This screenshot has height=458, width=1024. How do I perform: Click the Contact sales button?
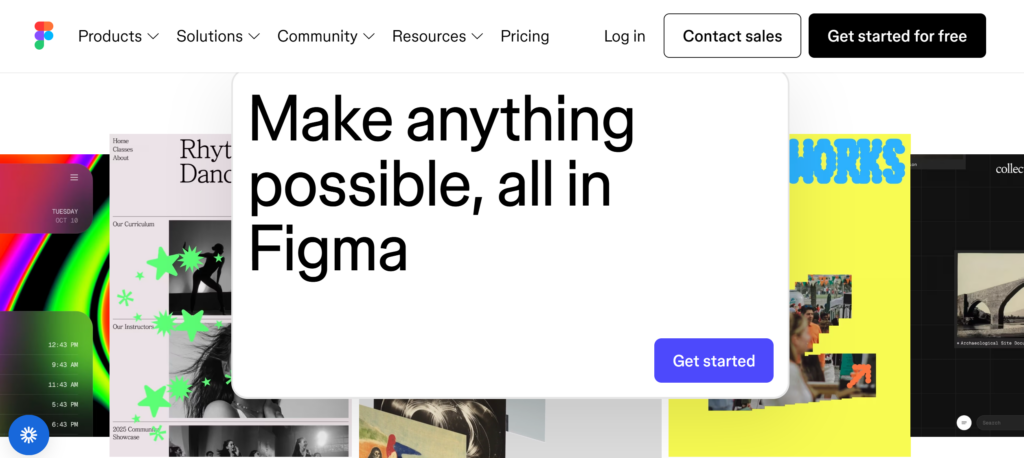(732, 36)
